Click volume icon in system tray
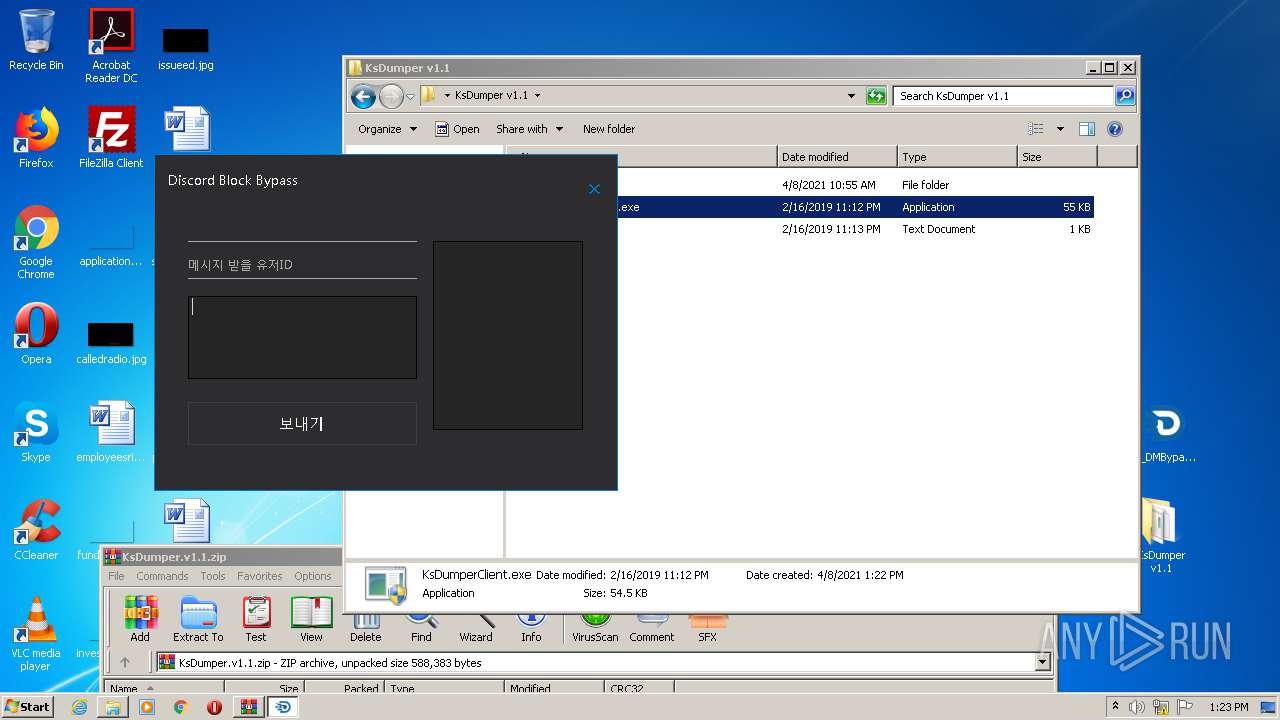Screen dimensions: 1280x720 click(x=1136, y=707)
